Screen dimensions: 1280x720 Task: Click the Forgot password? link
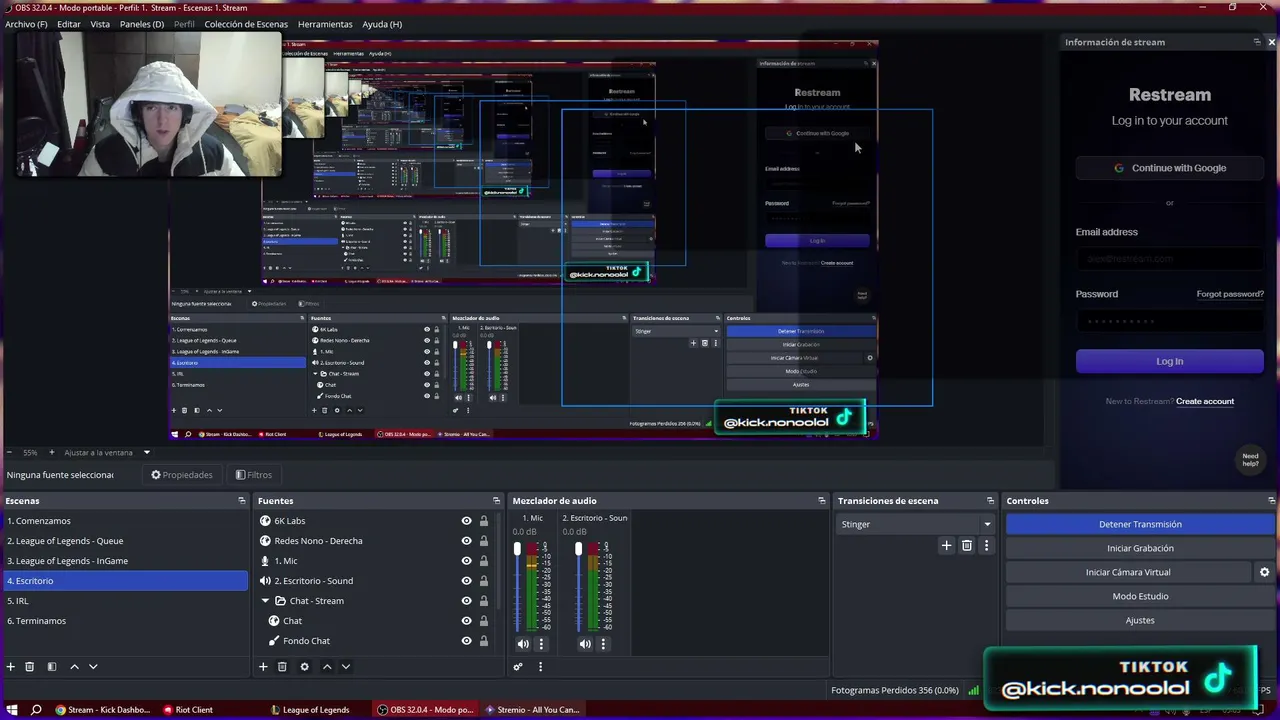click(1230, 294)
